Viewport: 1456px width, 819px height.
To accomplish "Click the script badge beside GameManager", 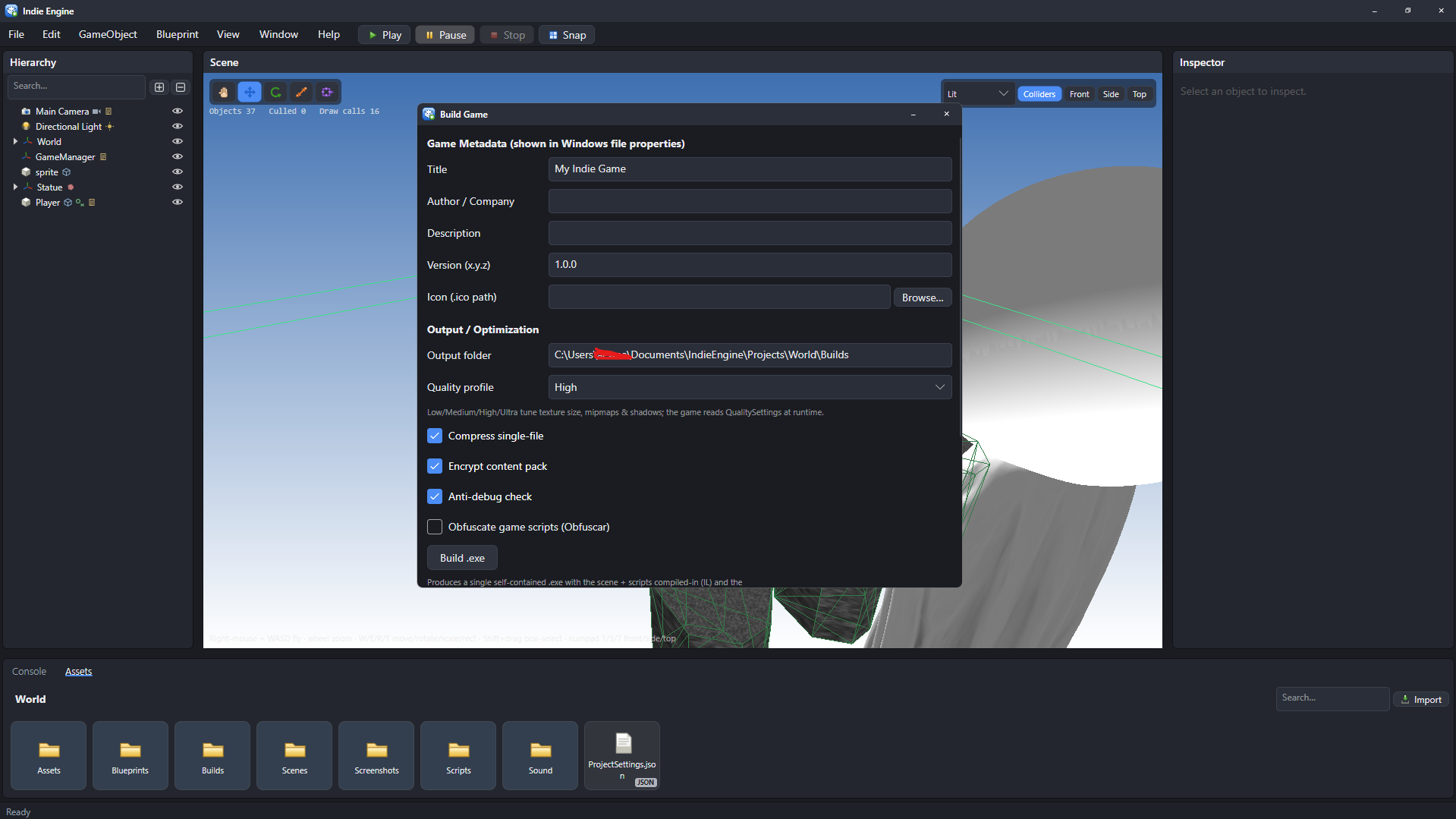I will pyautogui.click(x=103, y=157).
